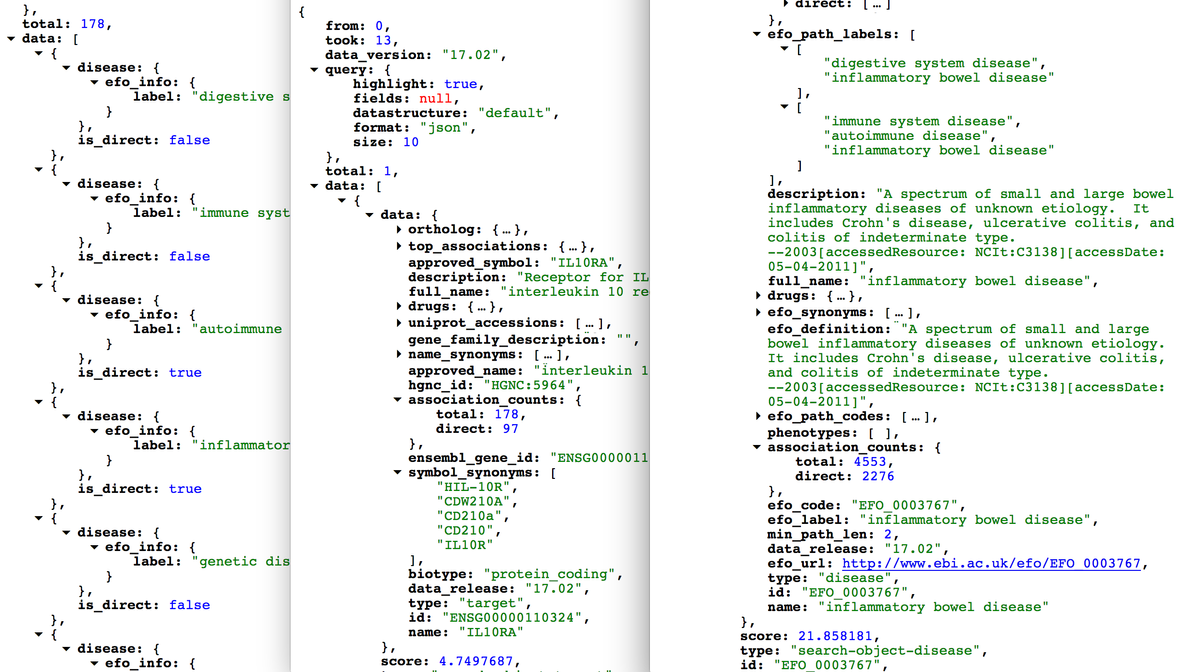Screen dimensions: 1200x672
Task: Expand the efo_path_codes array
Action: (x=758, y=416)
